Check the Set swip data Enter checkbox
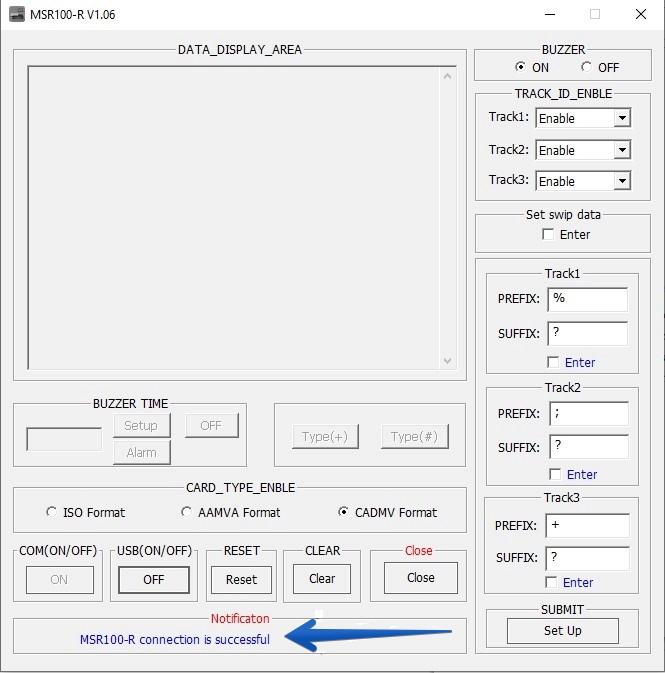Image resolution: width=665 pixels, height=673 pixels. tap(548, 234)
